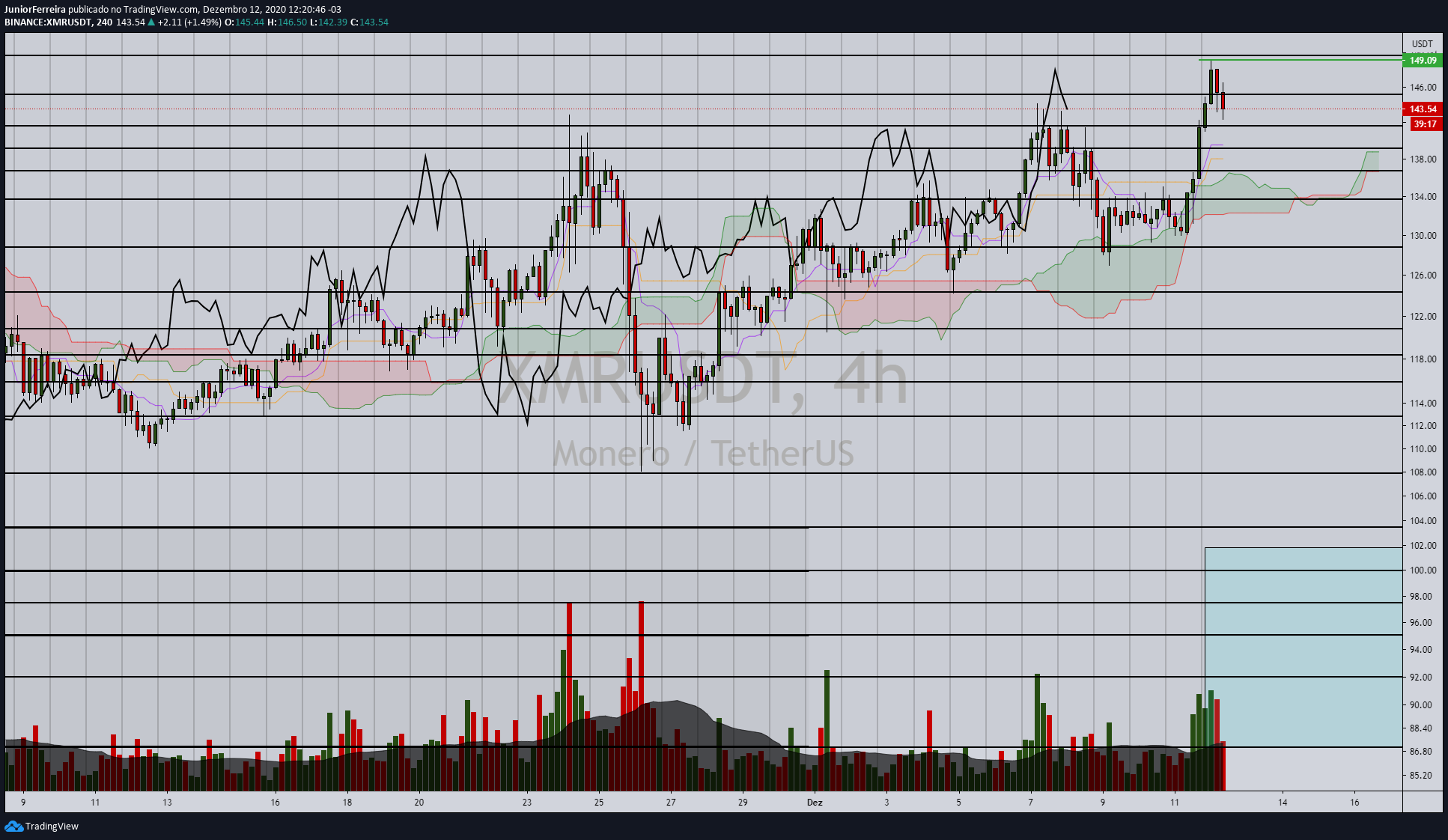Click the 39:17 countdown label
Image resolution: width=1448 pixels, height=840 pixels.
1425,124
